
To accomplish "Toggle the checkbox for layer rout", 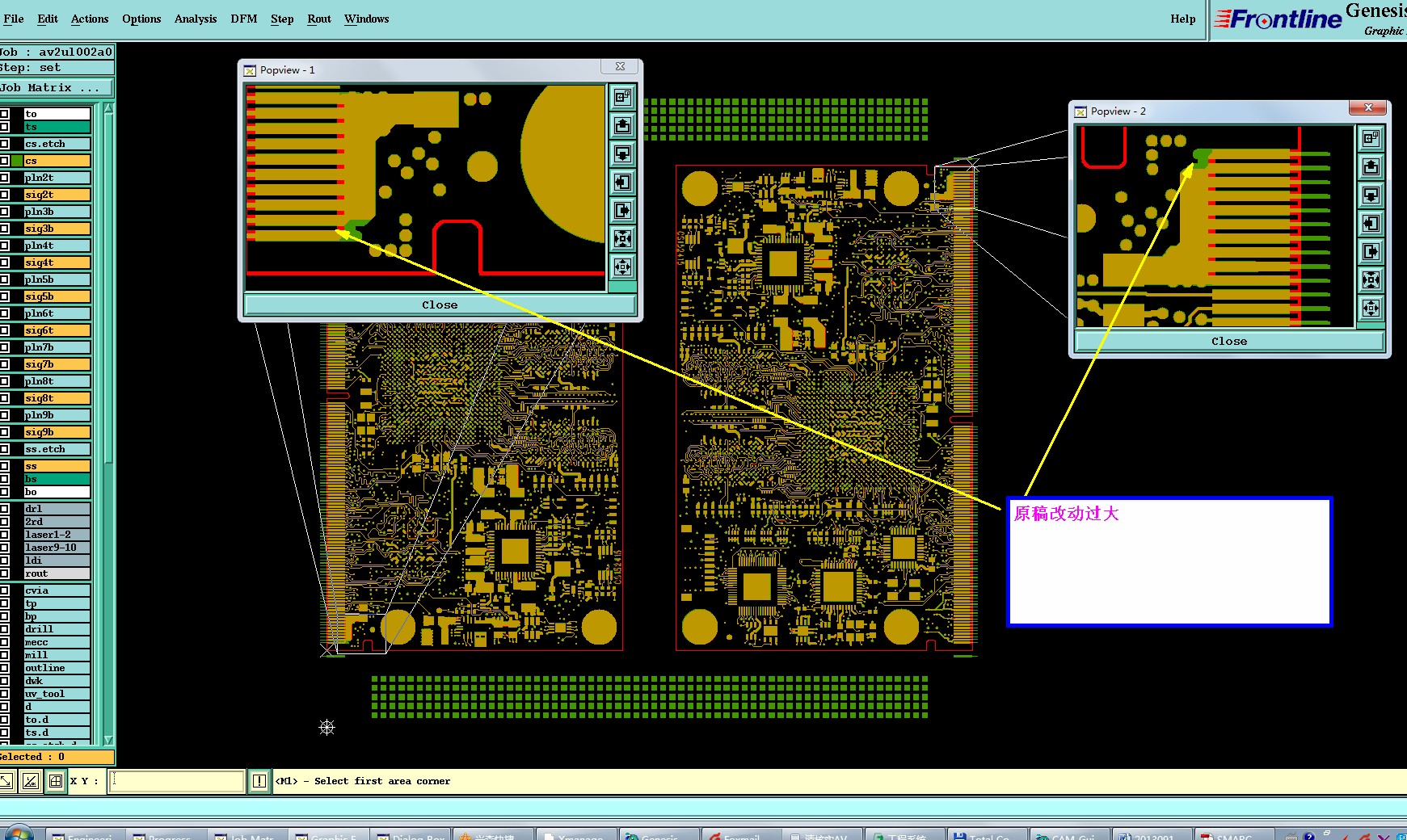I will coord(5,573).
